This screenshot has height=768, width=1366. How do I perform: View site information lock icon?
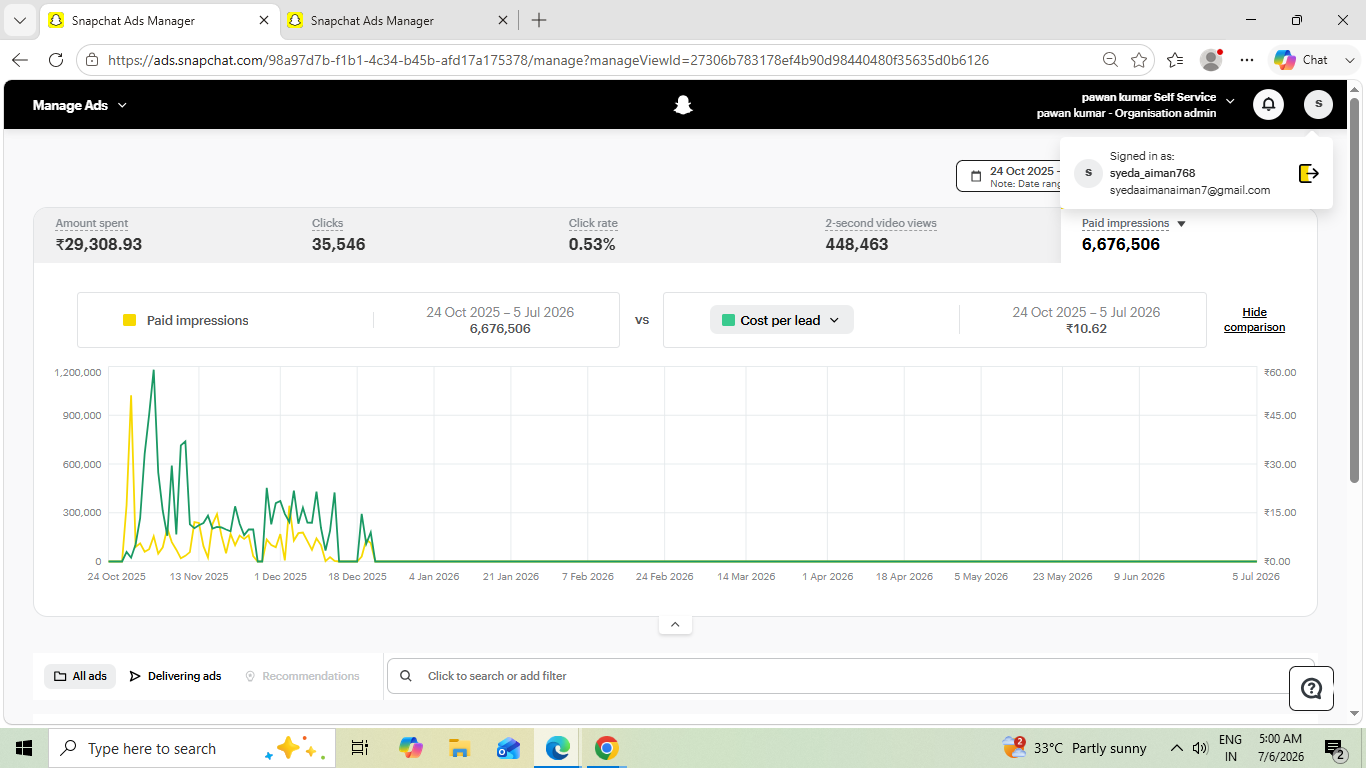[91, 60]
